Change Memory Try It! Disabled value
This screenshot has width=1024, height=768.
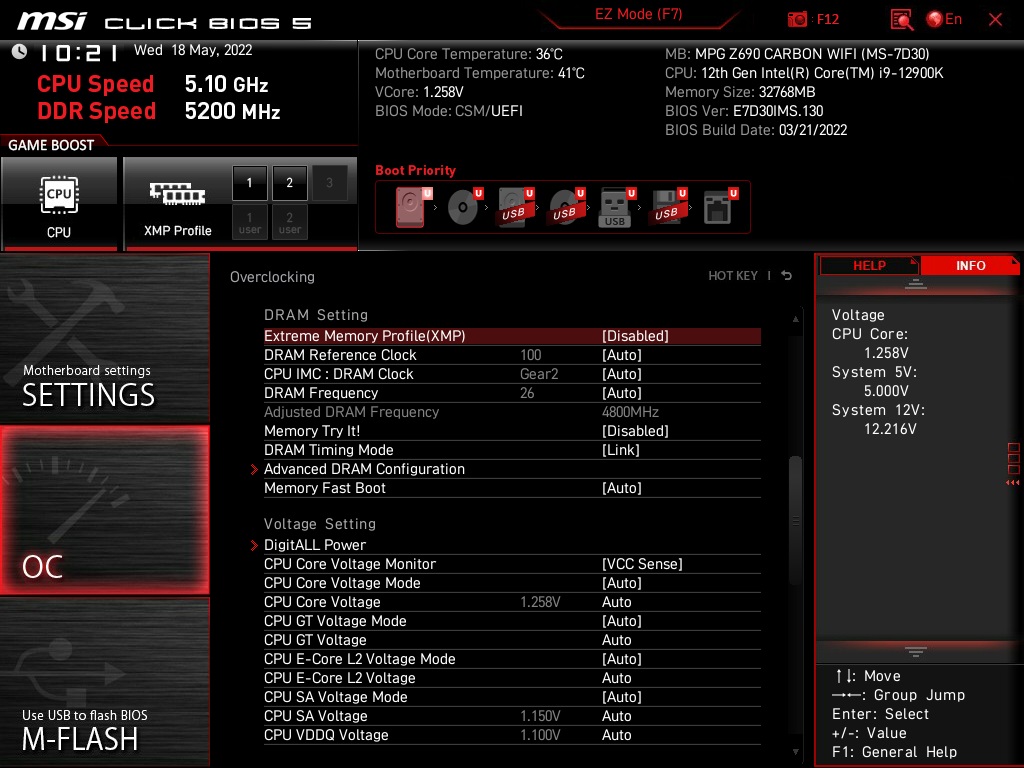(x=512, y=431)
